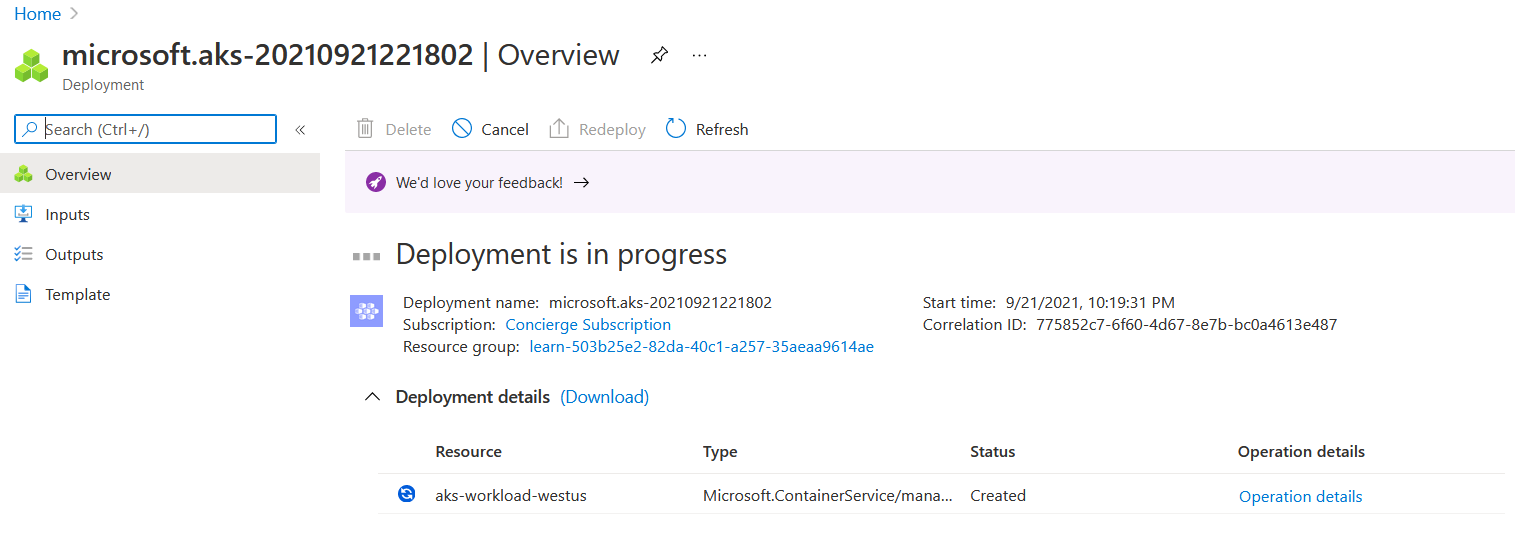Click the arrow next to feedback text
Viewport: 1515px width, 550px height.
point(581,183)
